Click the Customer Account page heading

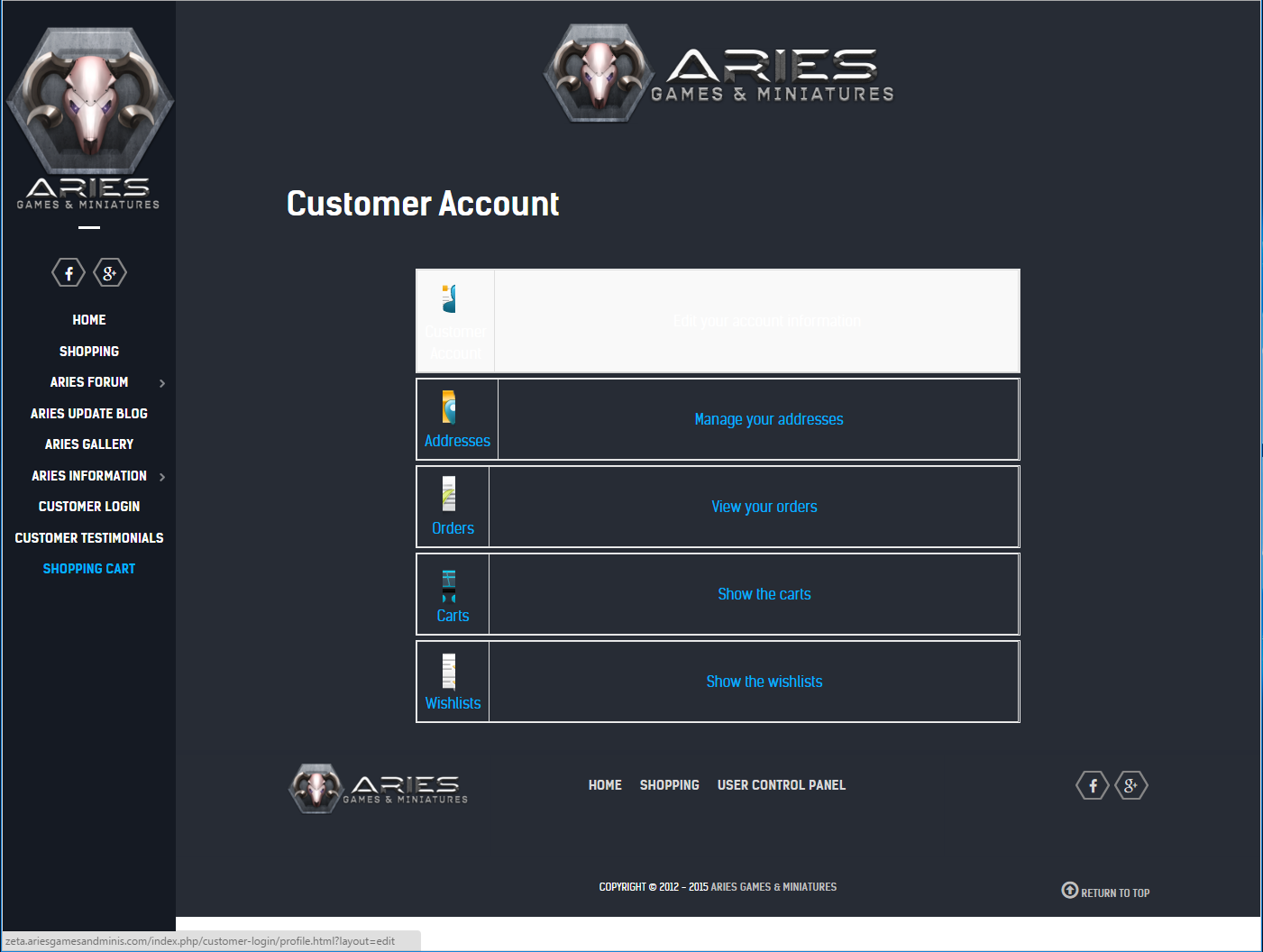point(423,204)
